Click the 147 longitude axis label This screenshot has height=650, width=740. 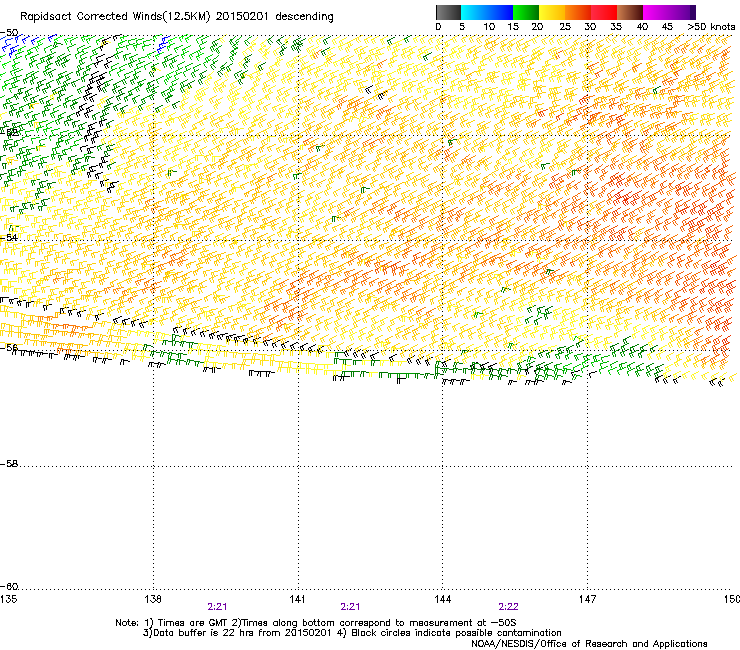pos(587,599)
